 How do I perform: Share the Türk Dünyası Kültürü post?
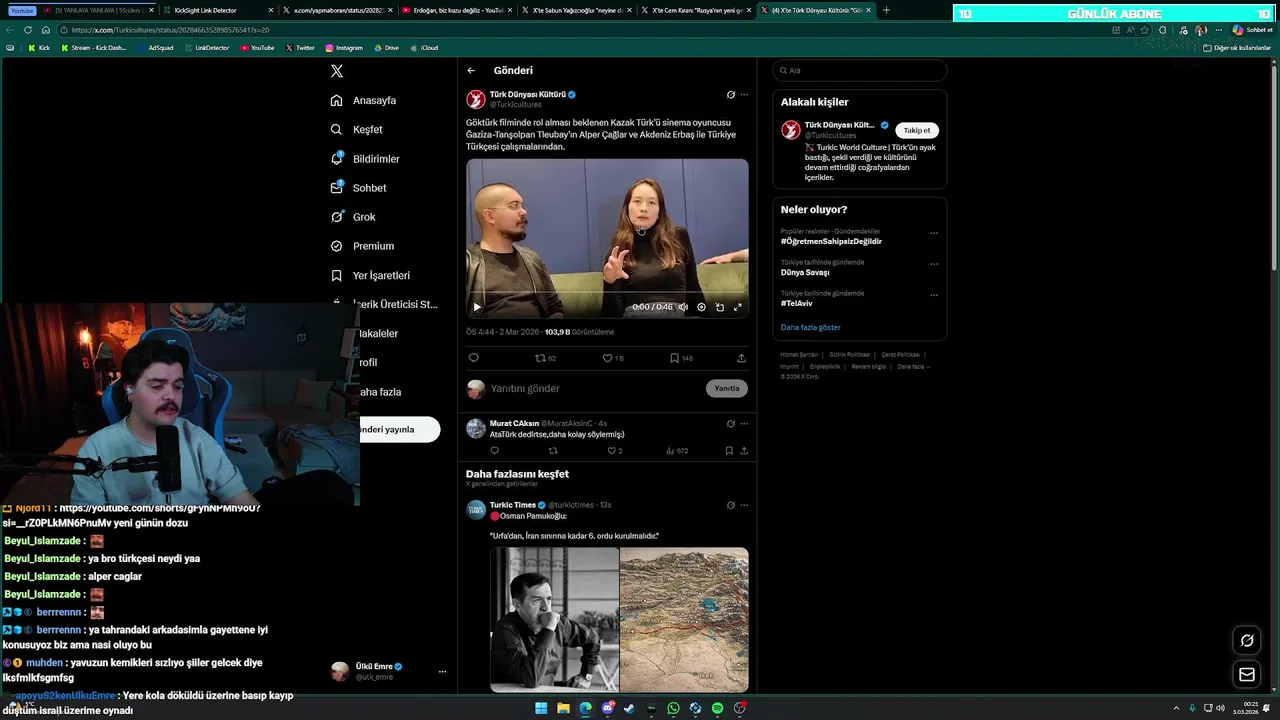point(741,358)
